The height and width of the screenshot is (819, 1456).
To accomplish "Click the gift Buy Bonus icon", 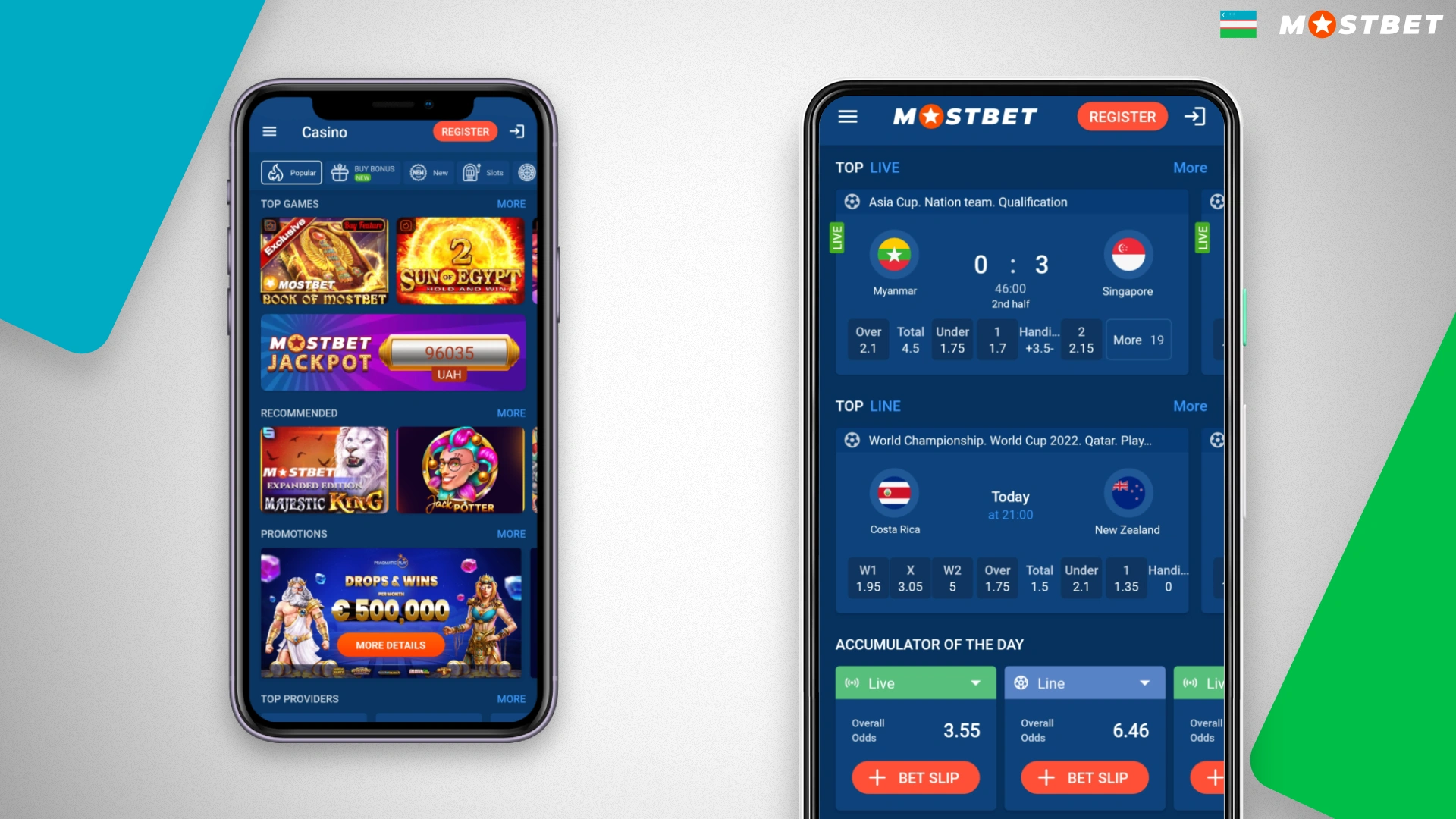I will coord(339,171).
